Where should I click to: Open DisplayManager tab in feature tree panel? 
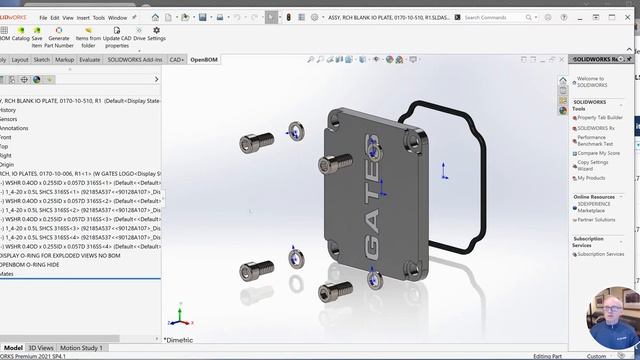(x=37, y=80)
